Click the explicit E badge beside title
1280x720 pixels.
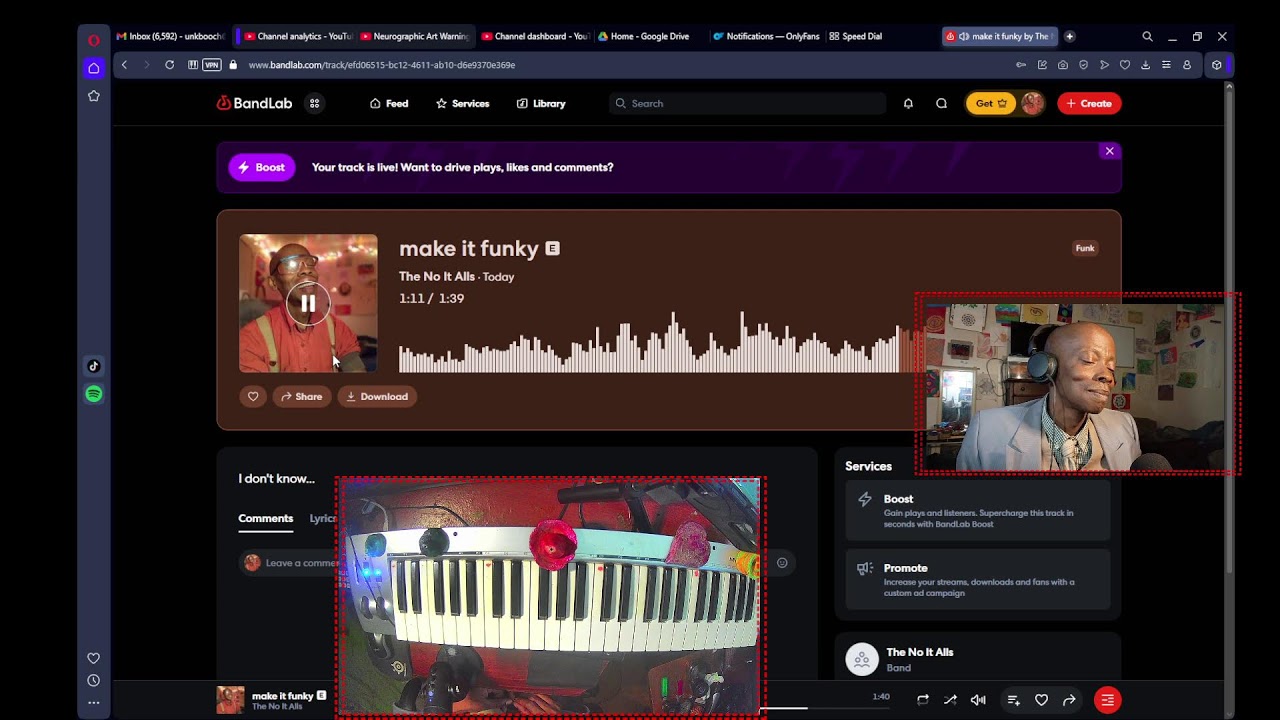click(x=552, y=248)
